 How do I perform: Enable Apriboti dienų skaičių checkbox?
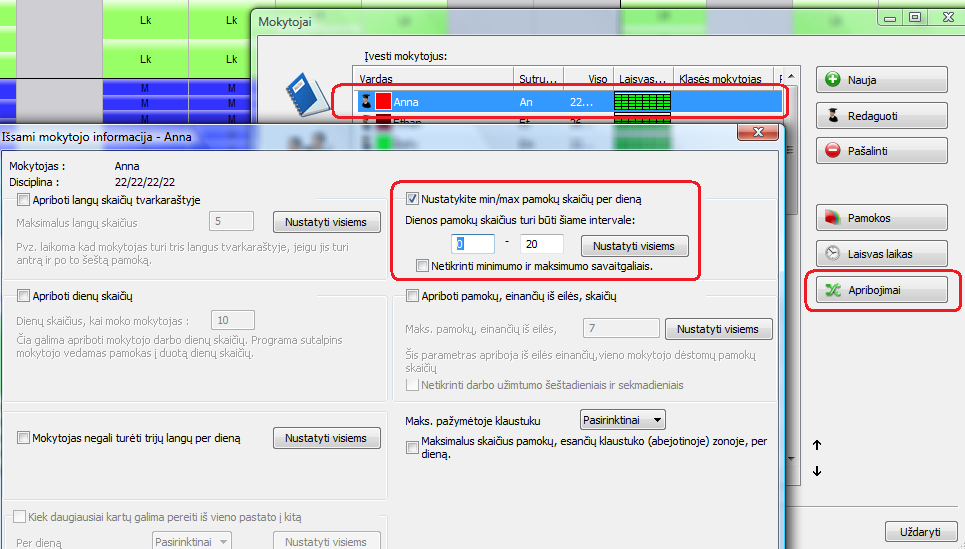pyautogui.click(x=24, y=296)
